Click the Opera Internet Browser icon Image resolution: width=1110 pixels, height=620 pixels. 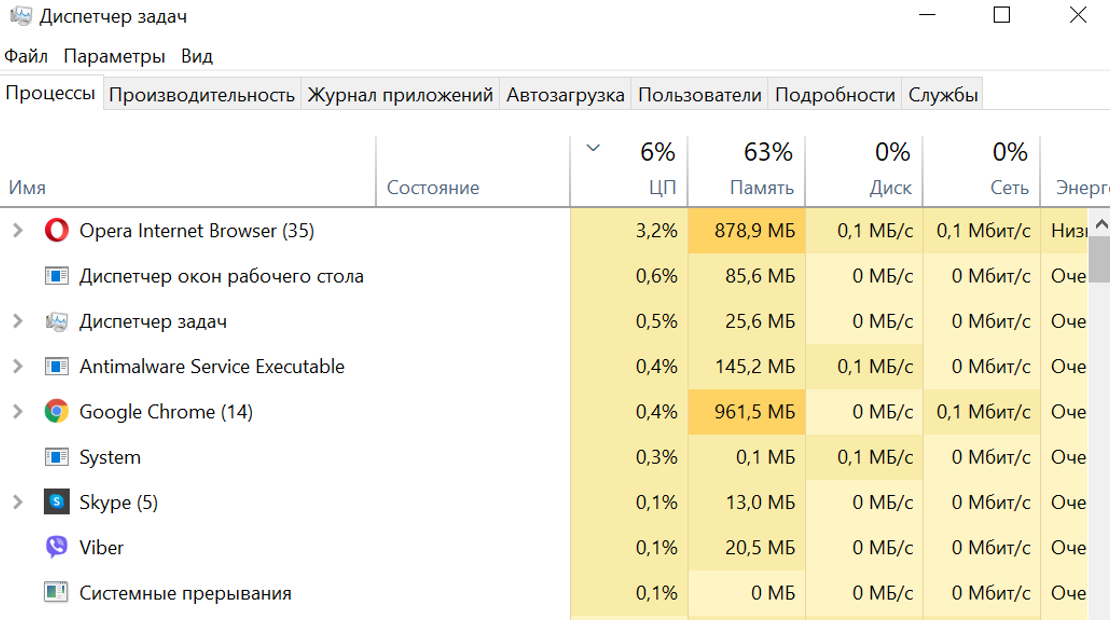57,231
